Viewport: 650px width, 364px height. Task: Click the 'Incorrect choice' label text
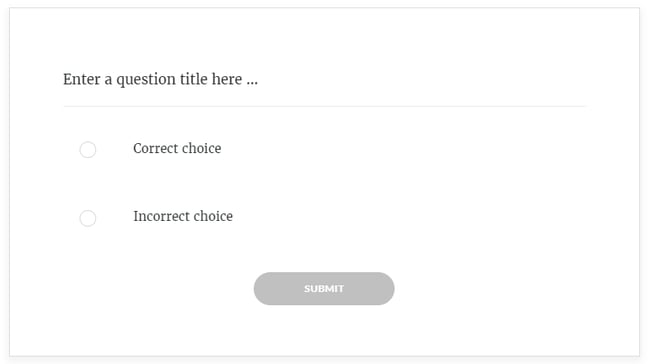tap(183, 216)
